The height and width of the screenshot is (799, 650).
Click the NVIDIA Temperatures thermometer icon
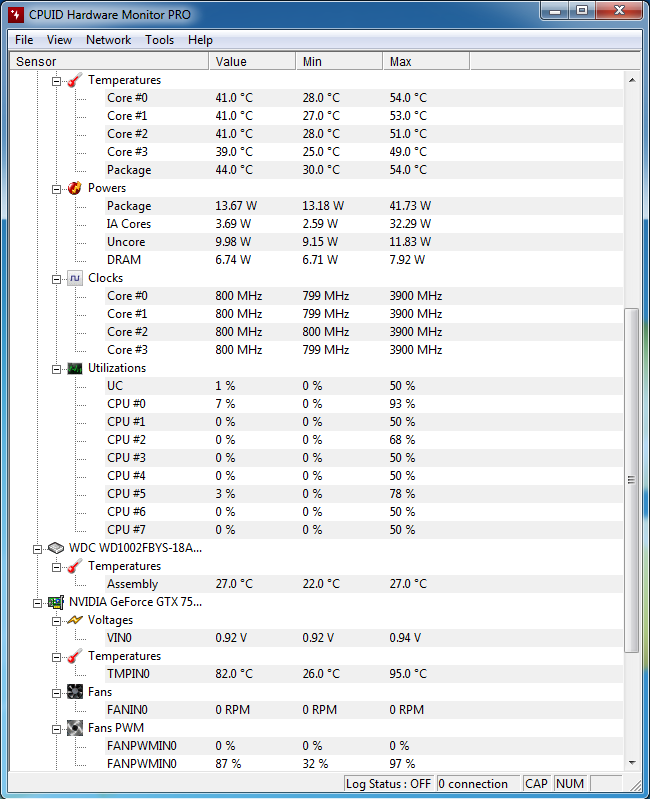[x=75, y=656]
